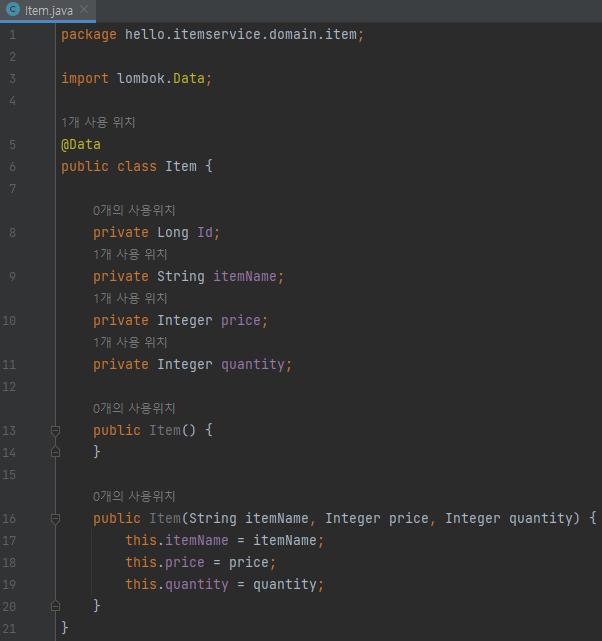Click line number 16 in gutter
Viewport: 602px width, 641px height.
point(9,519)
